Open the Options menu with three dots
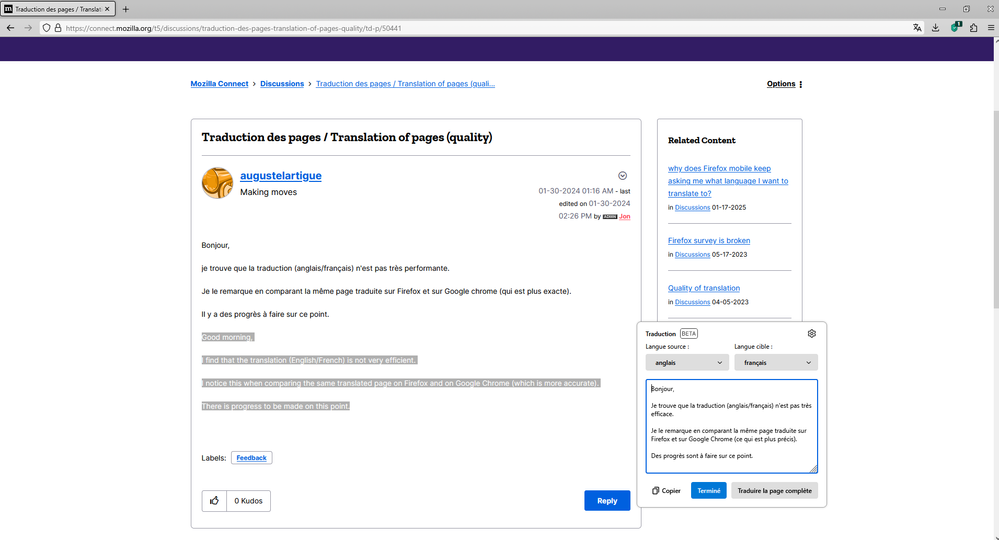Image resolution: width=999 pixels, height=540 pixels. (784, 84)
